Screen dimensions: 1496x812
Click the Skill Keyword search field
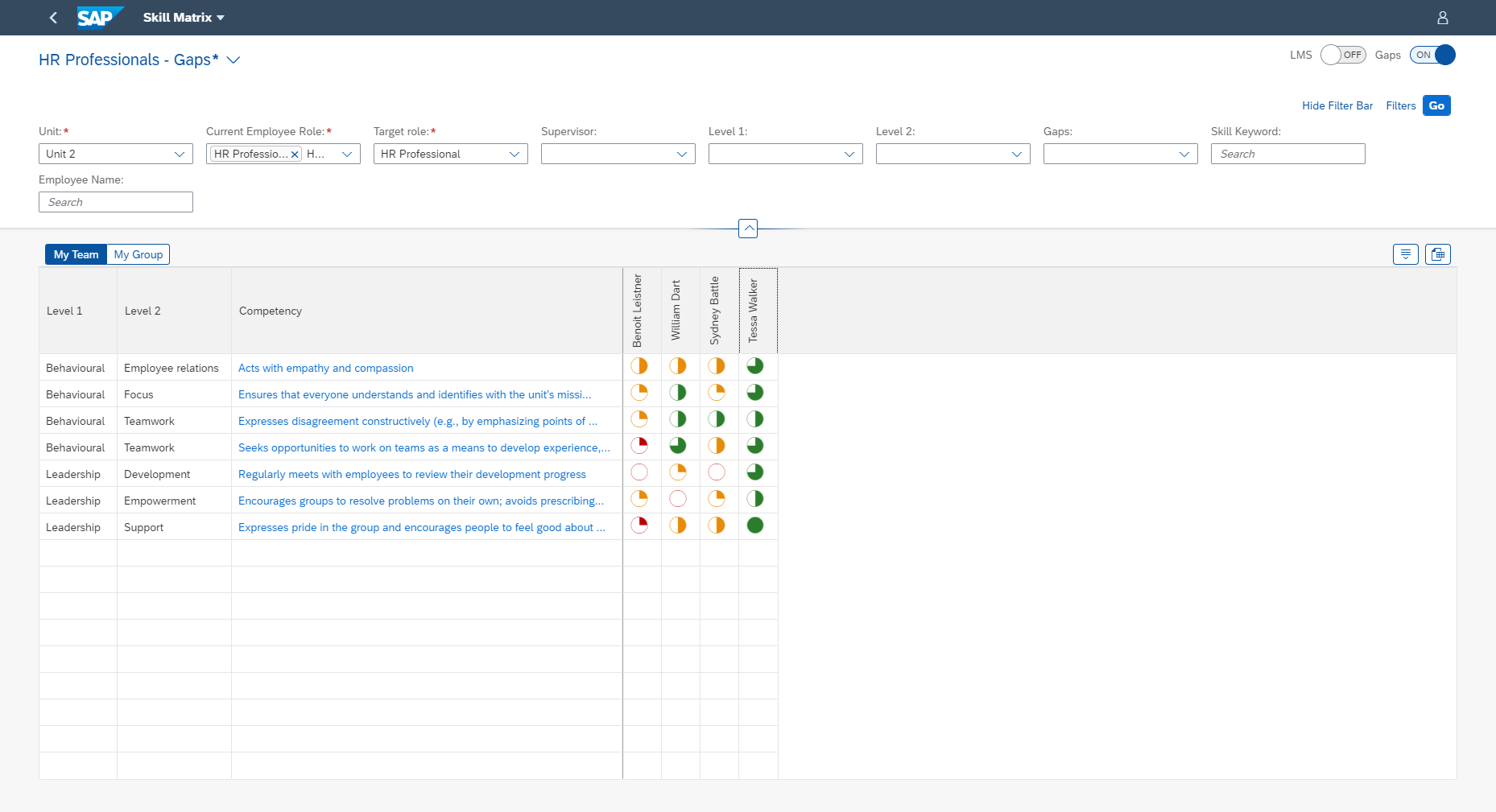[1287, 154]
